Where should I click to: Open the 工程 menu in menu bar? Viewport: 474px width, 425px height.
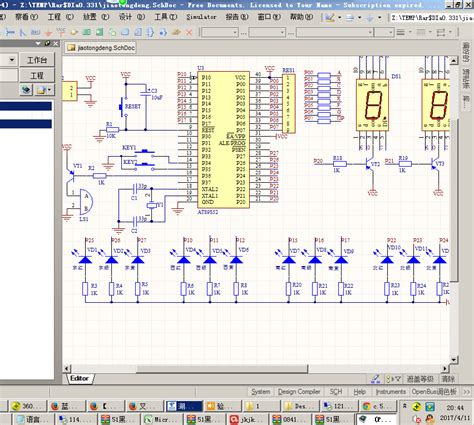(60, 17)
